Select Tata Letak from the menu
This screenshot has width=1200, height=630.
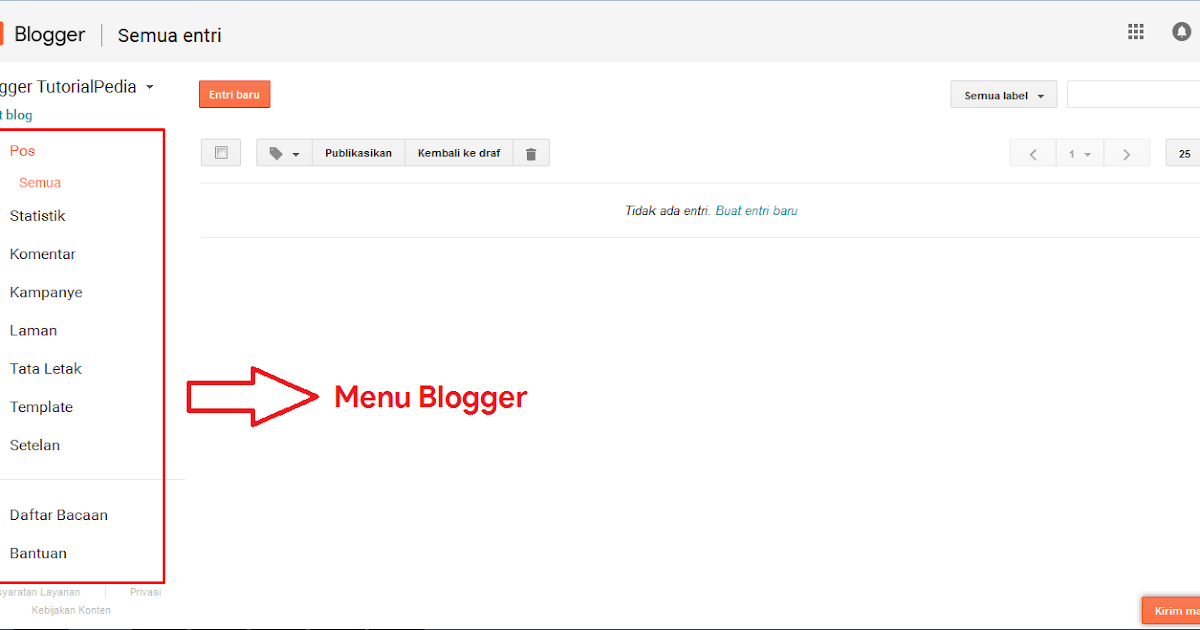click(x=45, y=368)
